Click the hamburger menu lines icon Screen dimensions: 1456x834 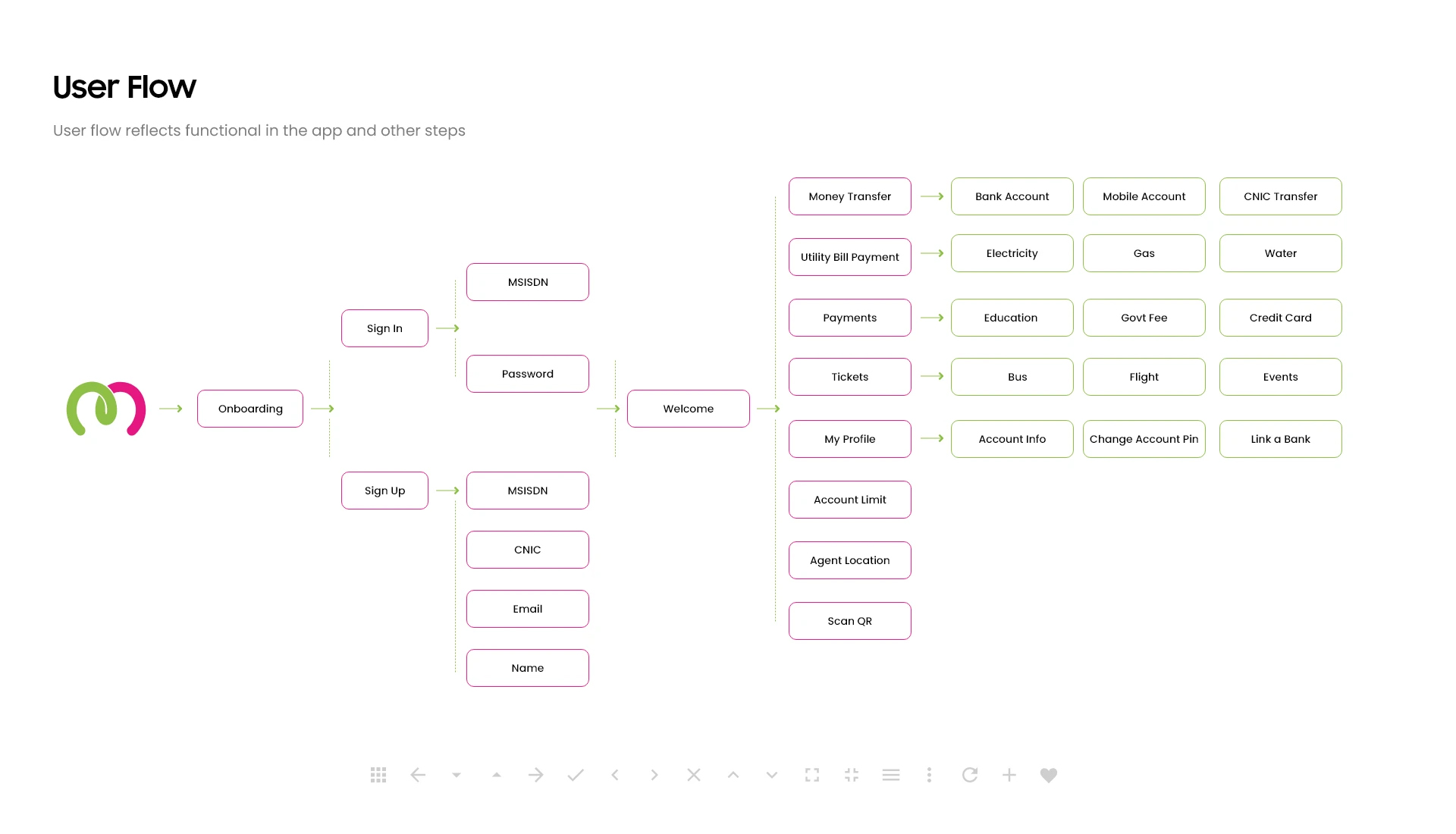coord(891,775)
